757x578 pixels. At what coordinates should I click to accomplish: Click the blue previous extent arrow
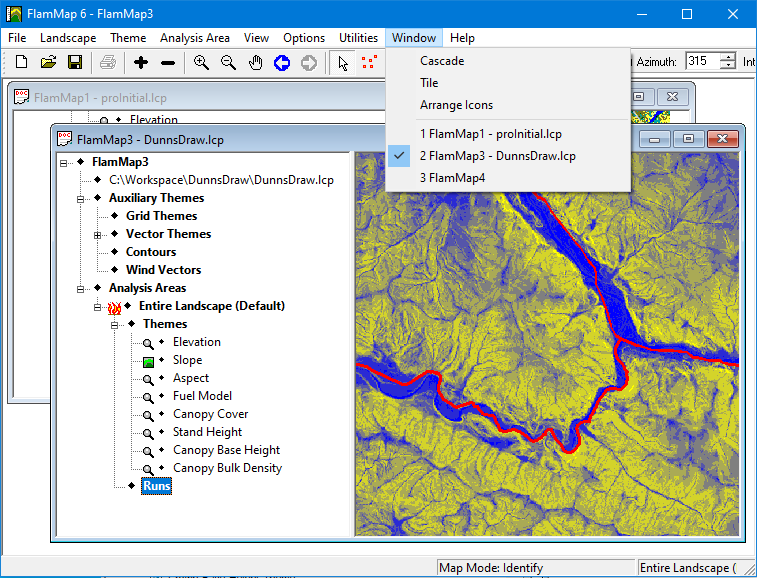(x=282, y=63)
